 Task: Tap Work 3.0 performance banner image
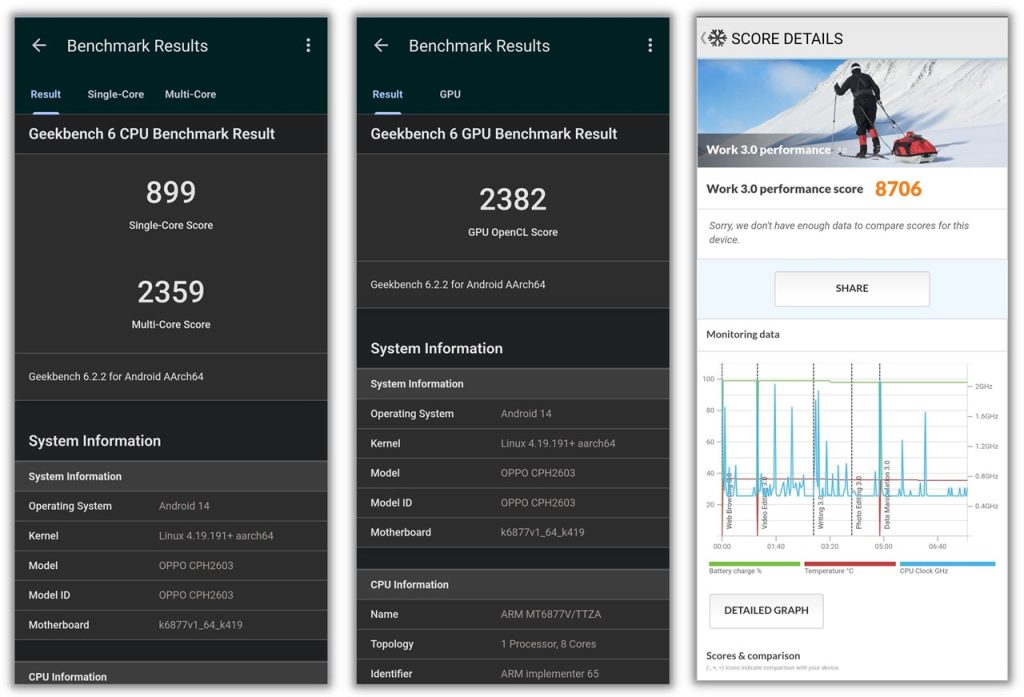coord(852,112)
